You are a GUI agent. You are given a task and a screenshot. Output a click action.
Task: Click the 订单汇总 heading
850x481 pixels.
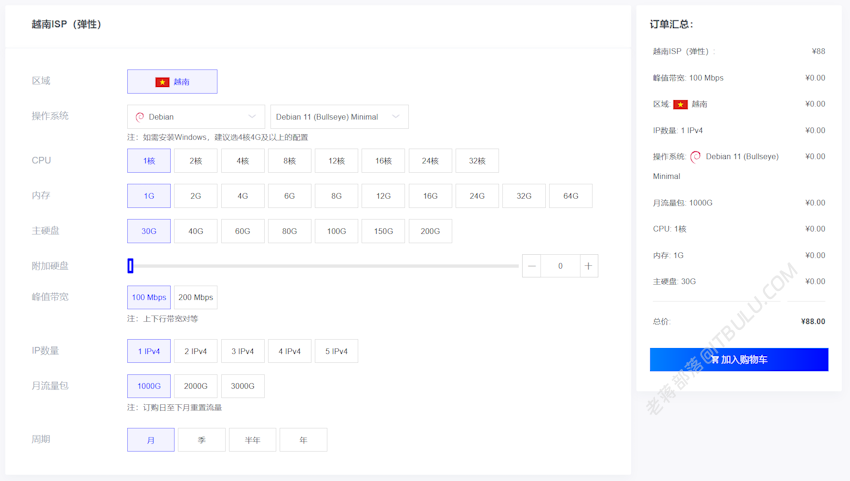[x=671, y=24]
